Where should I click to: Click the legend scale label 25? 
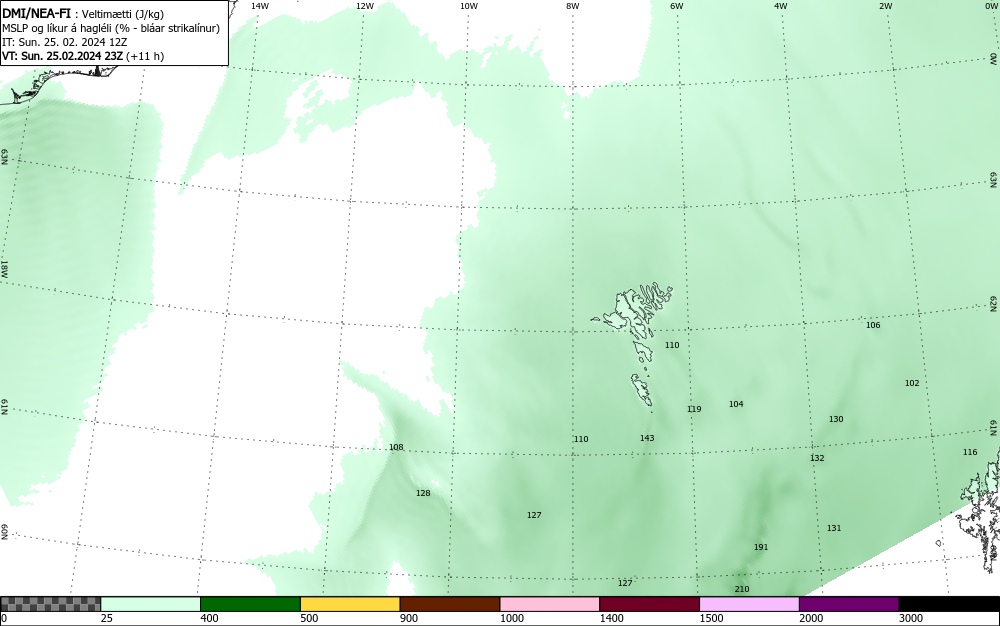coord(107,618)
